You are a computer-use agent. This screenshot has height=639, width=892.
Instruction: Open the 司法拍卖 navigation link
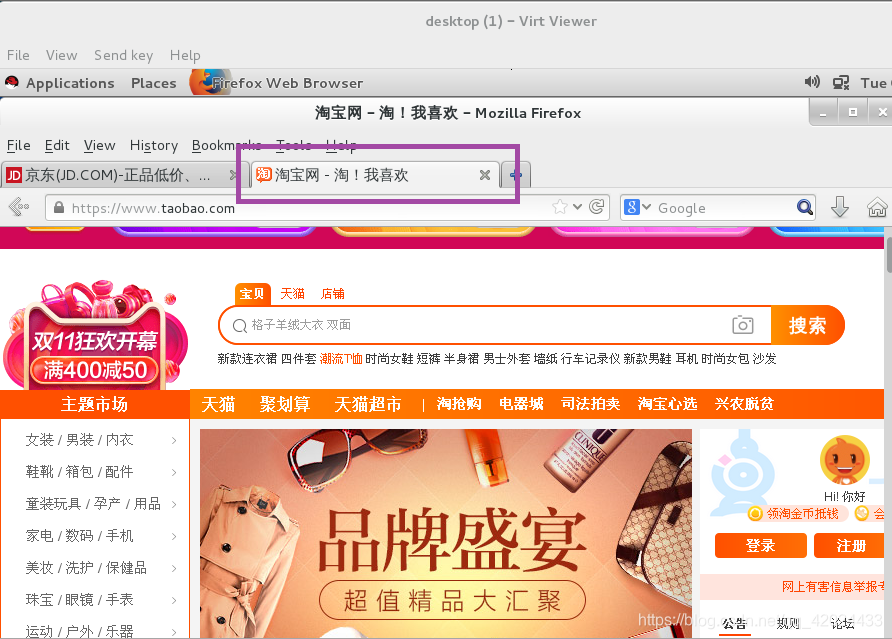coord(590,403)
